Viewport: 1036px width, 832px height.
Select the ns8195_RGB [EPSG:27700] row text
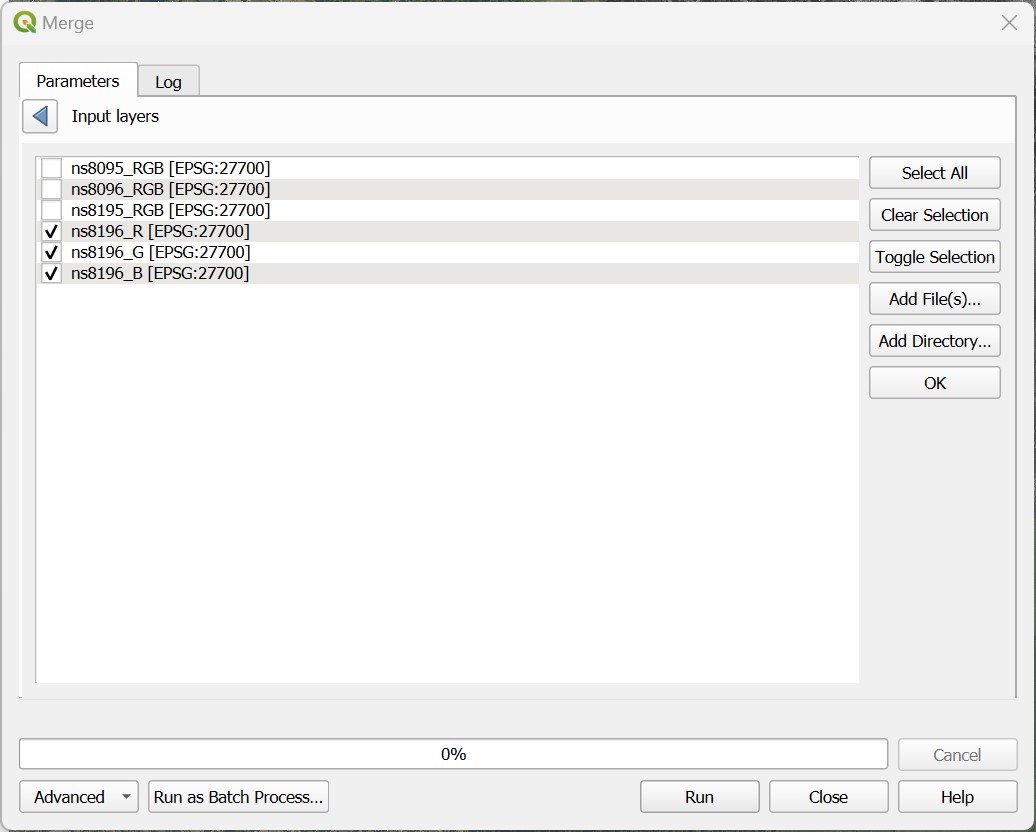click(170, 210)
